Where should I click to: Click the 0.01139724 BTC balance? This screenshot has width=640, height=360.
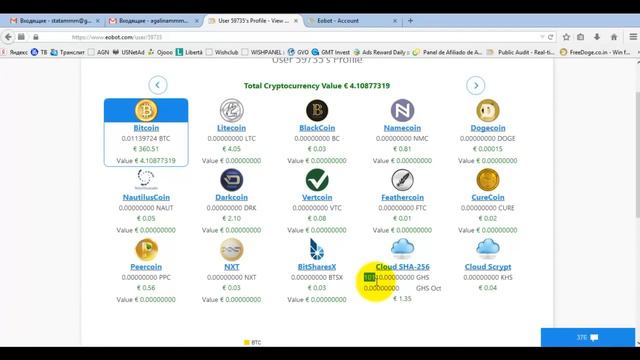pos(146,138)
